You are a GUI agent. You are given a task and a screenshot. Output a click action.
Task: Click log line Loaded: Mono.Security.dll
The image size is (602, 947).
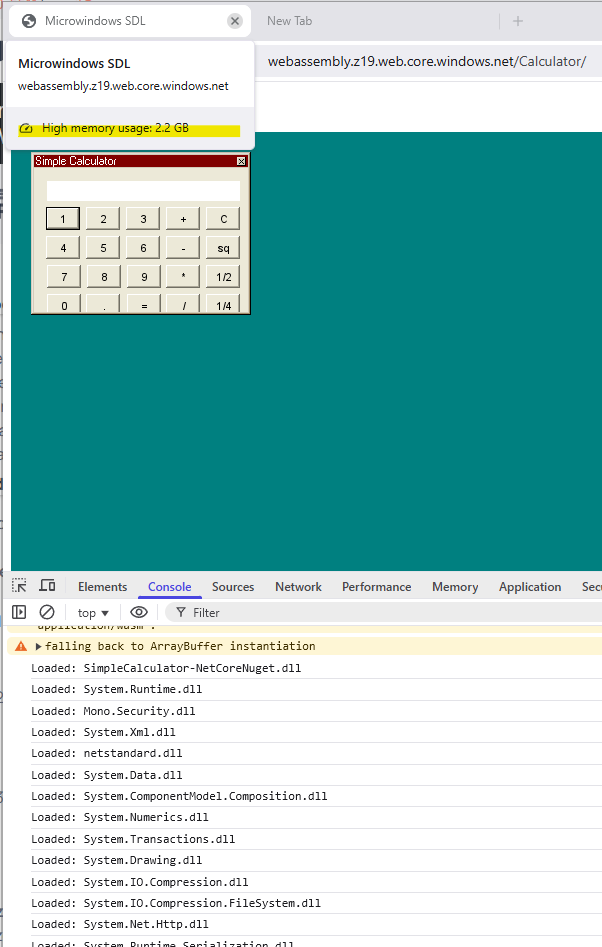tap(114, 711)
